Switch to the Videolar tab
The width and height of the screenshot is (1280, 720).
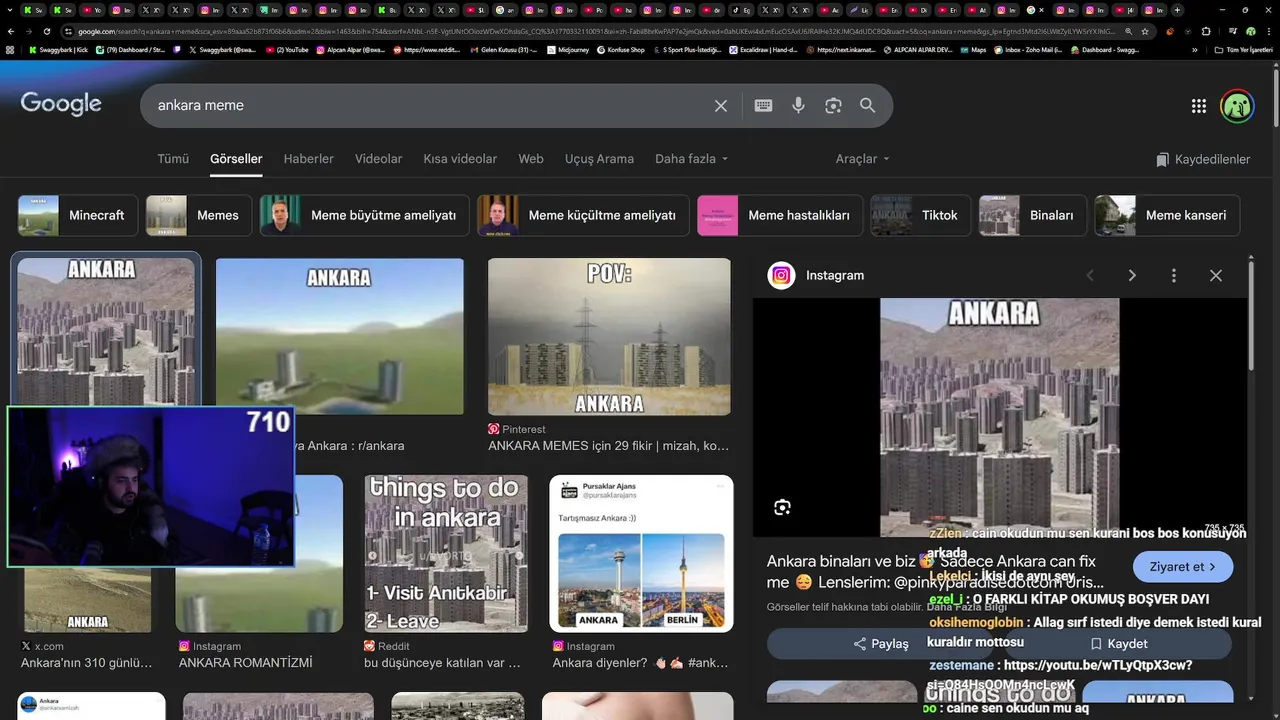378,159
